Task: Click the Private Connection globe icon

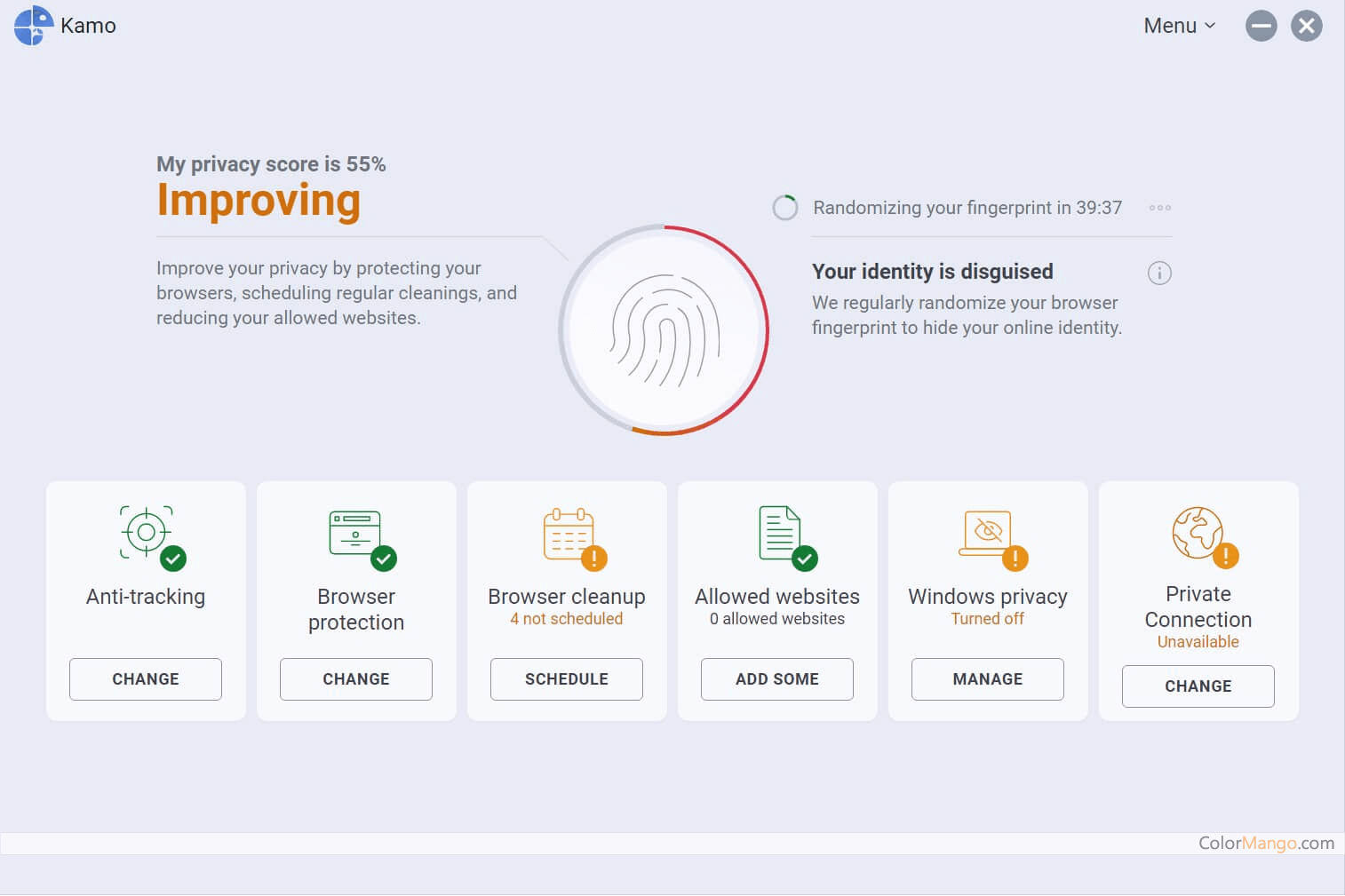Action: pyautogui.click(x=1198, y=533)
